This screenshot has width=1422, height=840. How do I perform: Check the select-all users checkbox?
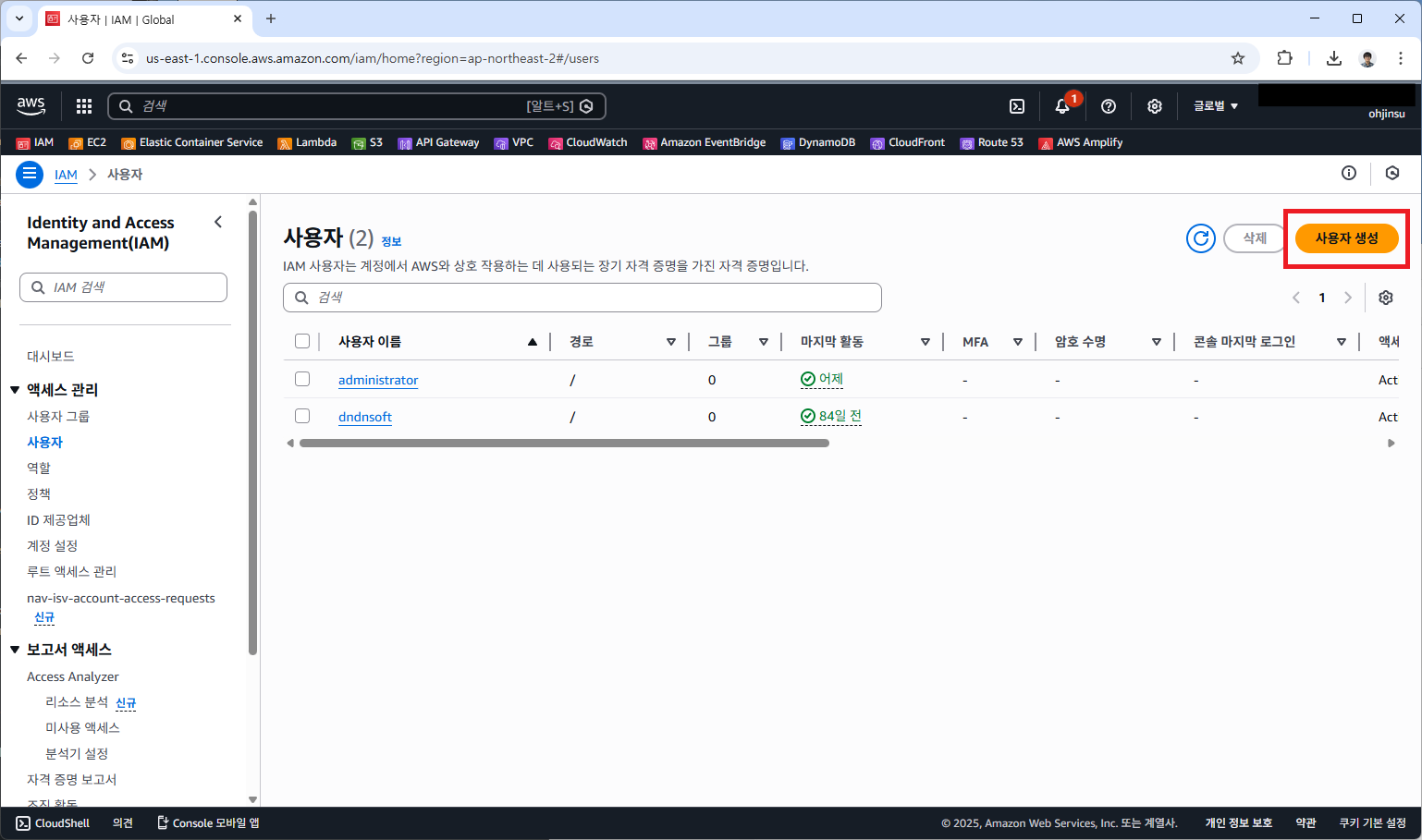[x=302, y=340]
